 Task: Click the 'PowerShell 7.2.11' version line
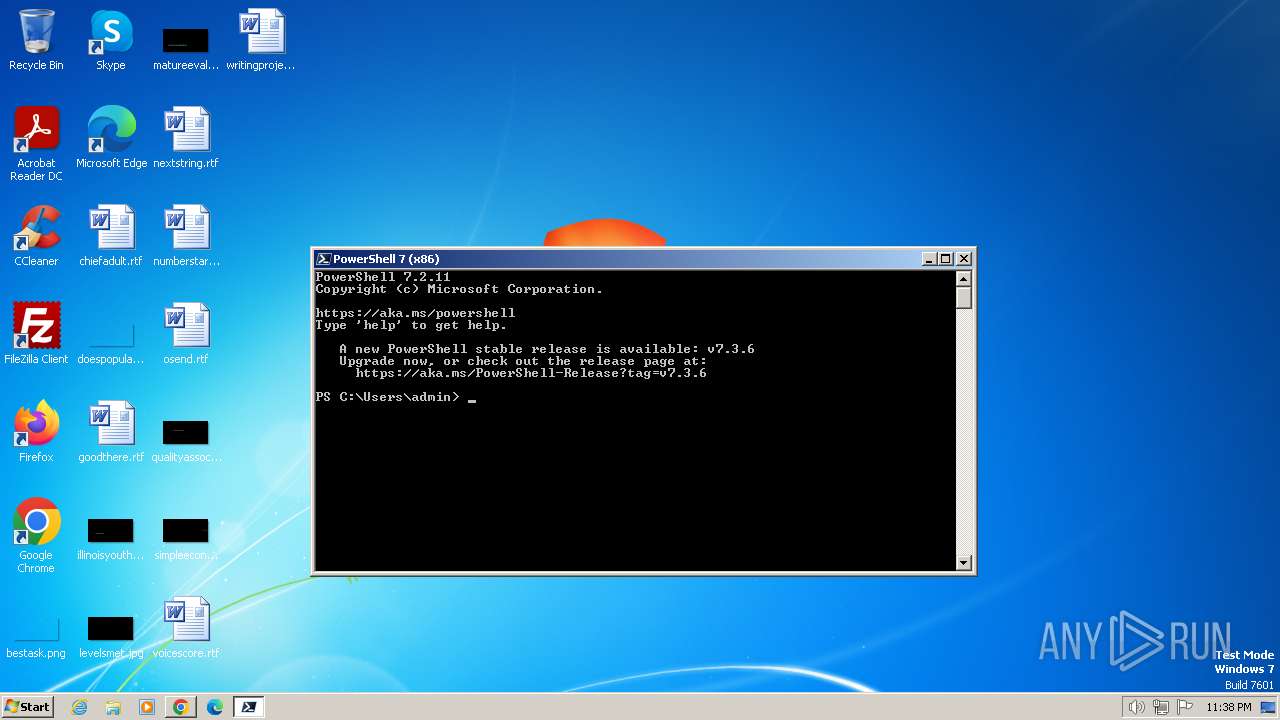tap(383, 277)
